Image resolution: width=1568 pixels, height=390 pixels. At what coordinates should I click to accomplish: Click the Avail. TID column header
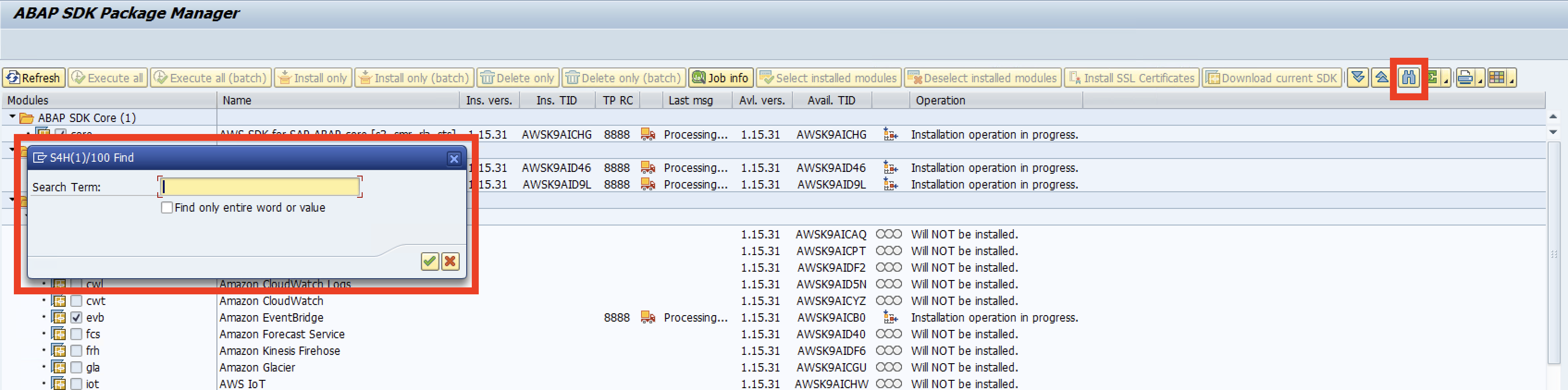coord(832,100)
